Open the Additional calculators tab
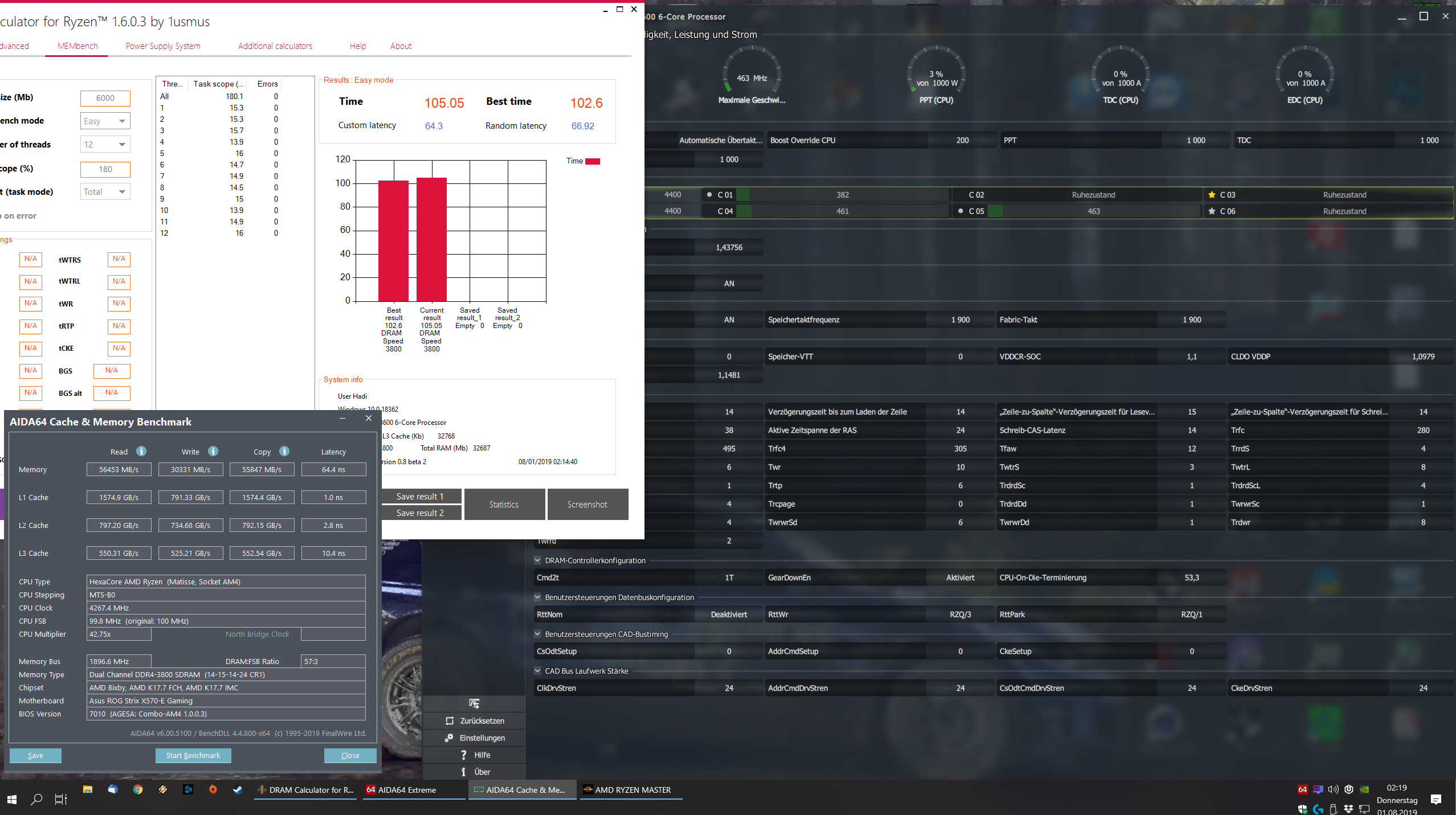 (275, 46)
